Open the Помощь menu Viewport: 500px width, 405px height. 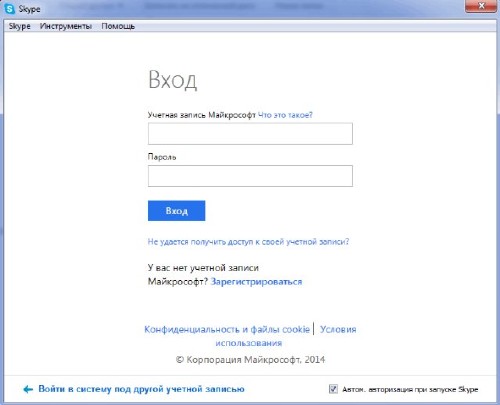point(118,26)
